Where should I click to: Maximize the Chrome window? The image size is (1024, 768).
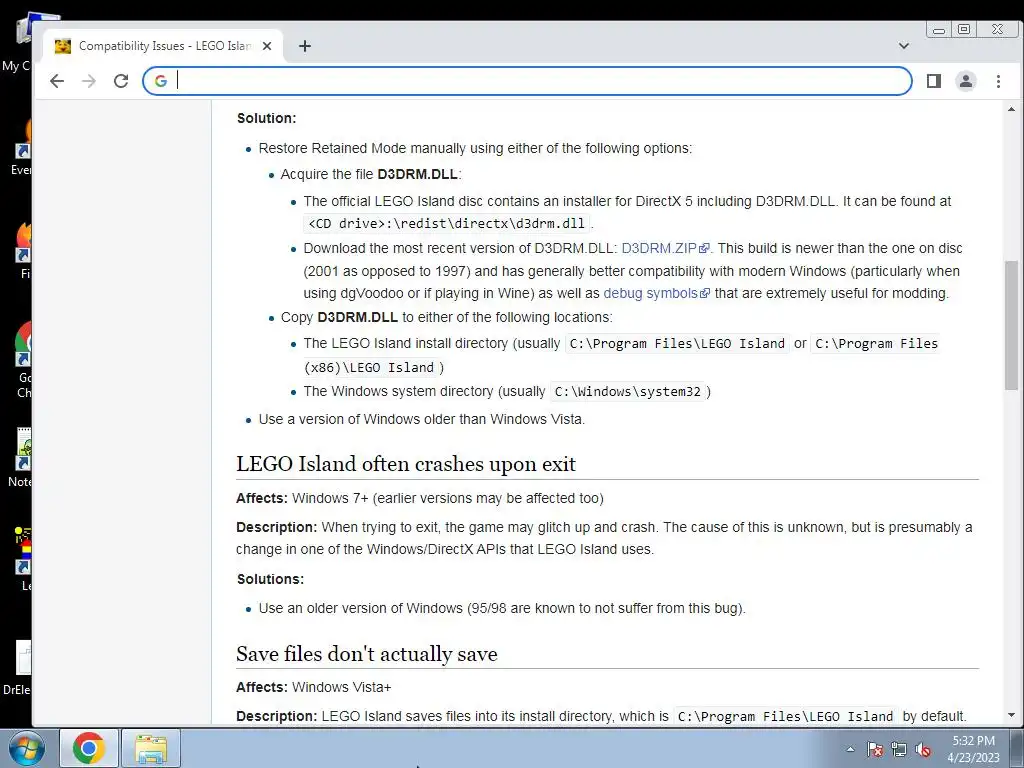click(964, 29)
